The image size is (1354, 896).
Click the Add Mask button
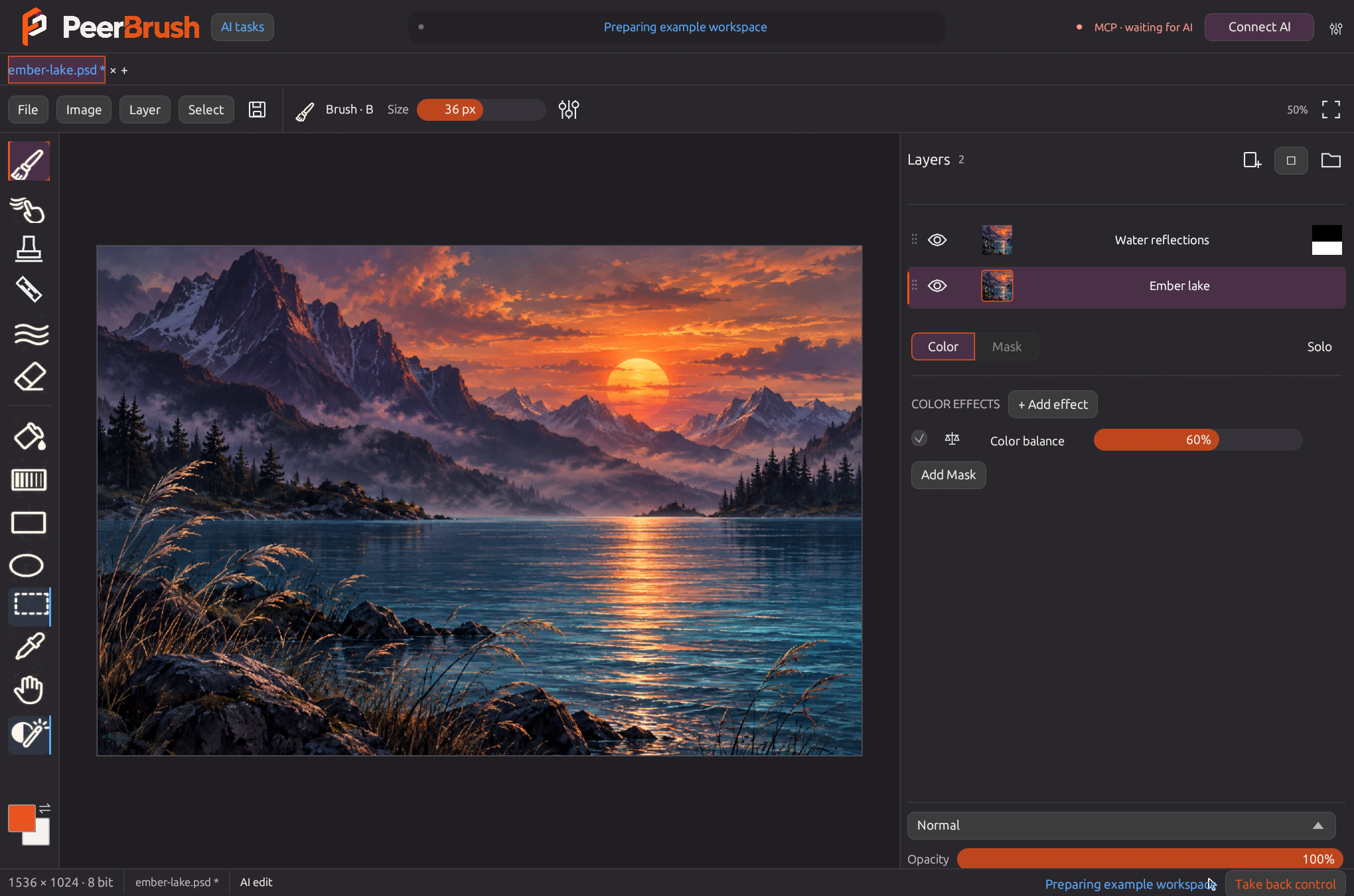click(x=948, y=475)
